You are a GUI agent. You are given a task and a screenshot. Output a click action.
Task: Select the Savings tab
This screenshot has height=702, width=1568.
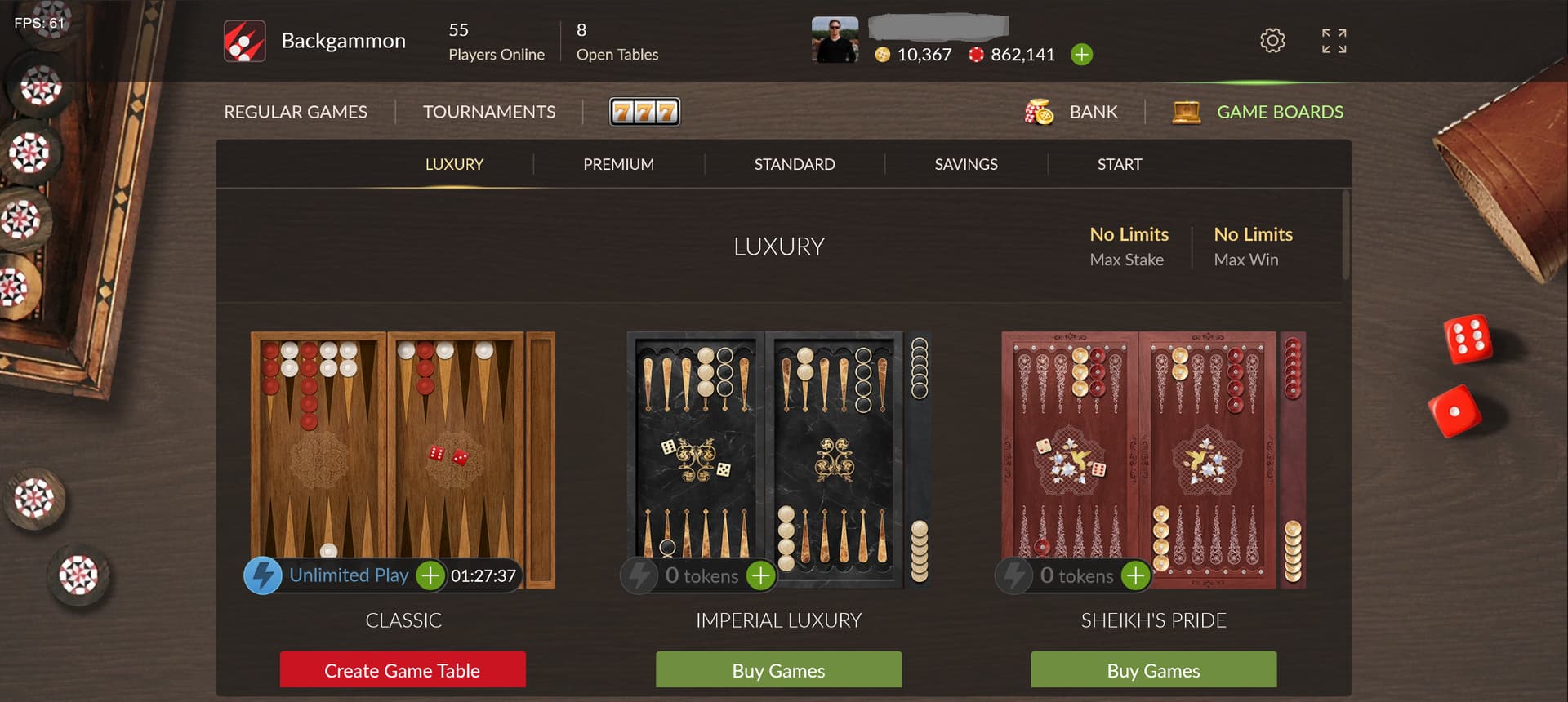[966, 164]
